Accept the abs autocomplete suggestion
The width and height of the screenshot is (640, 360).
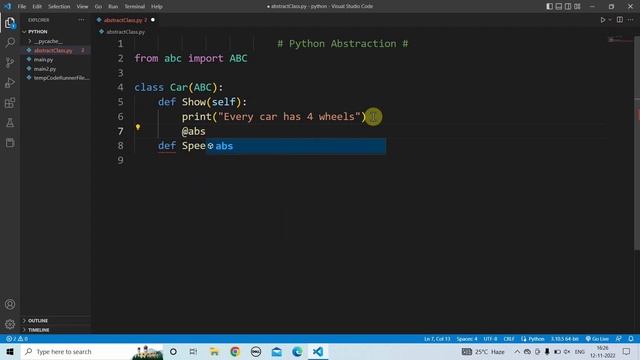tap(296, 146)
